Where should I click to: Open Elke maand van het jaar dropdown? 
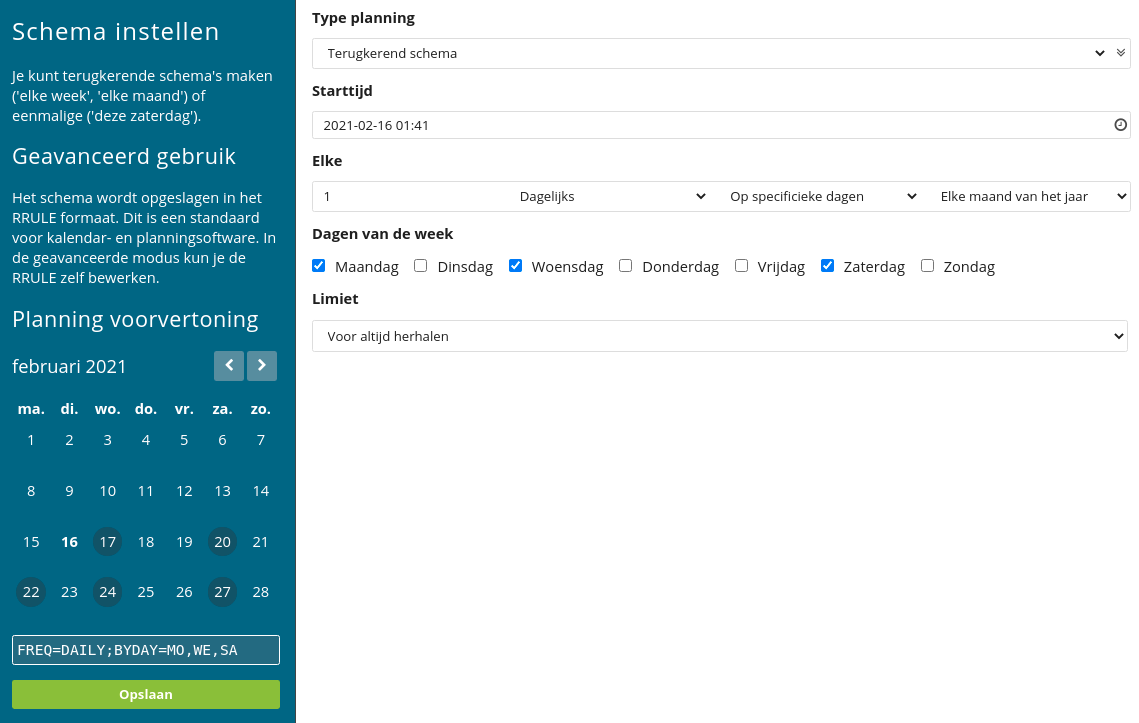1031,196
